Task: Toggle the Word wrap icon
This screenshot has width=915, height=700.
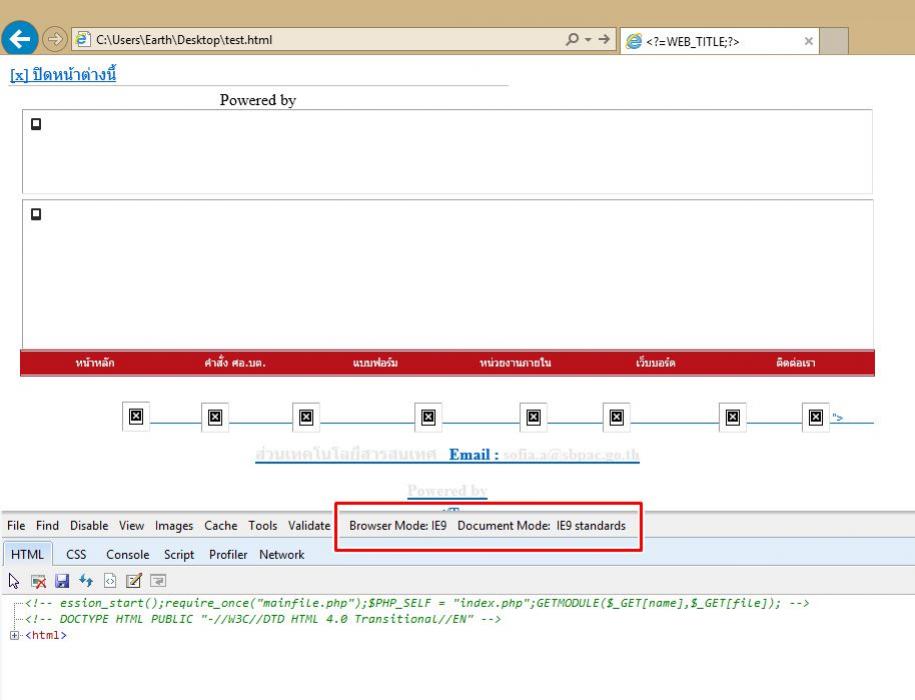Action: 158,581
